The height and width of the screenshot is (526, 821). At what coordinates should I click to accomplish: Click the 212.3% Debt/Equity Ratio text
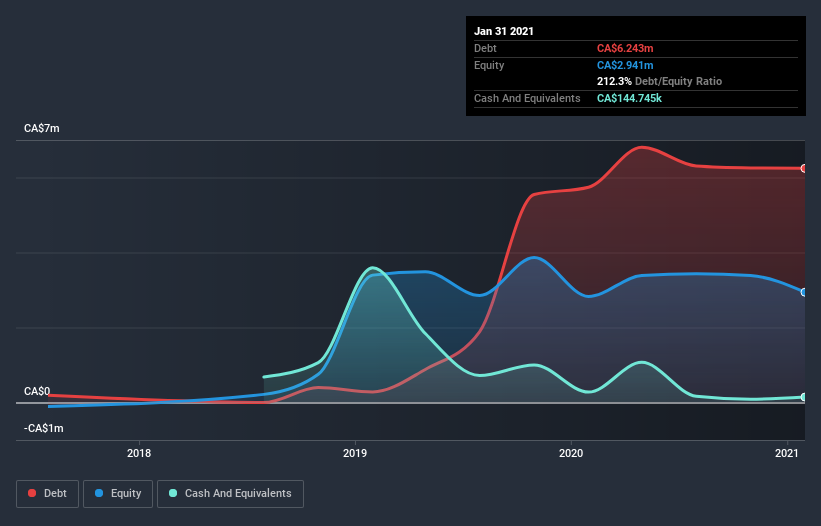pyautogui.click(x=659, y=81)
